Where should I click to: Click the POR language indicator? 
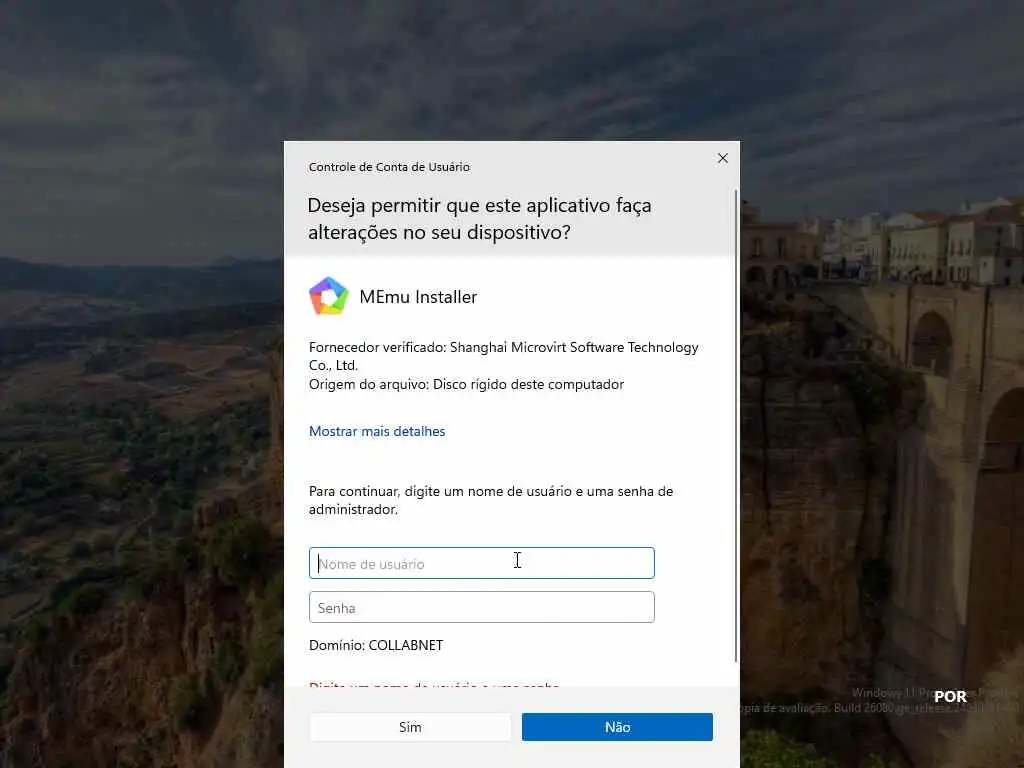pos(950,697)
